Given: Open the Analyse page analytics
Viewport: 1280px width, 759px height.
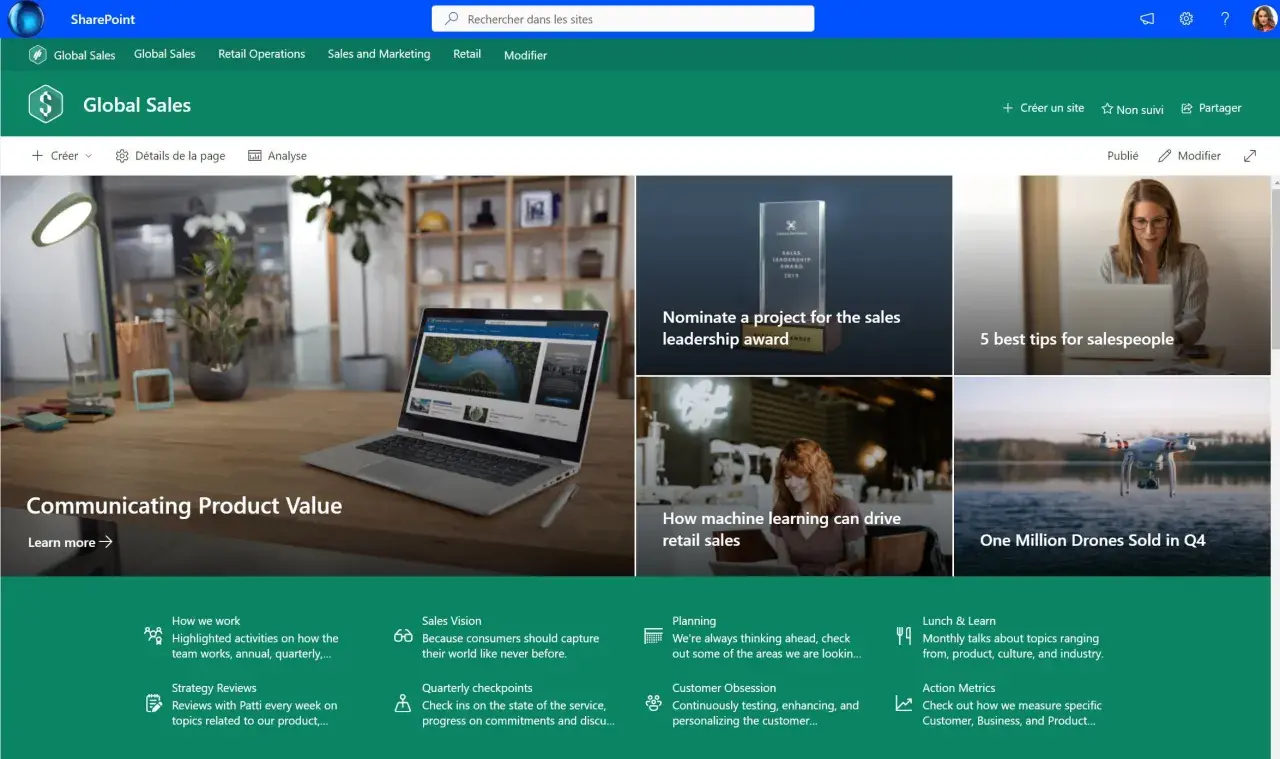Looking at the screenshot, I should pos(277,156).
